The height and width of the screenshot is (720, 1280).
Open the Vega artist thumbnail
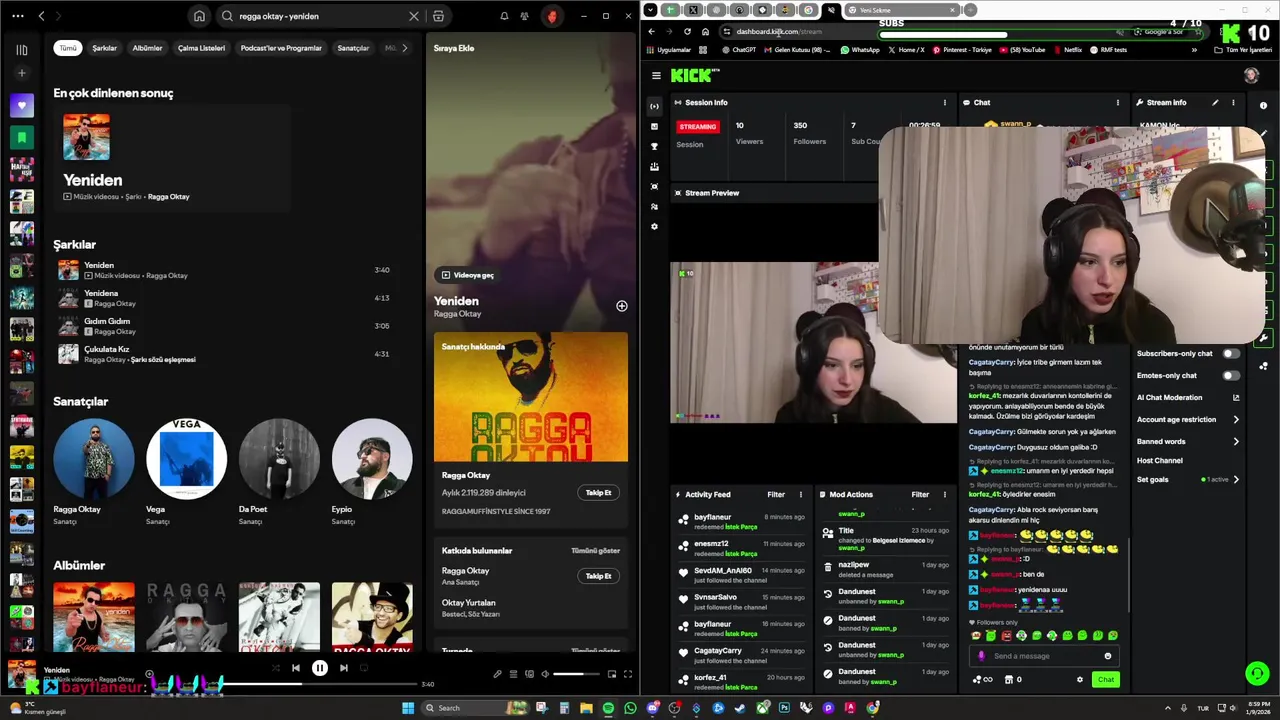(187, 459)
